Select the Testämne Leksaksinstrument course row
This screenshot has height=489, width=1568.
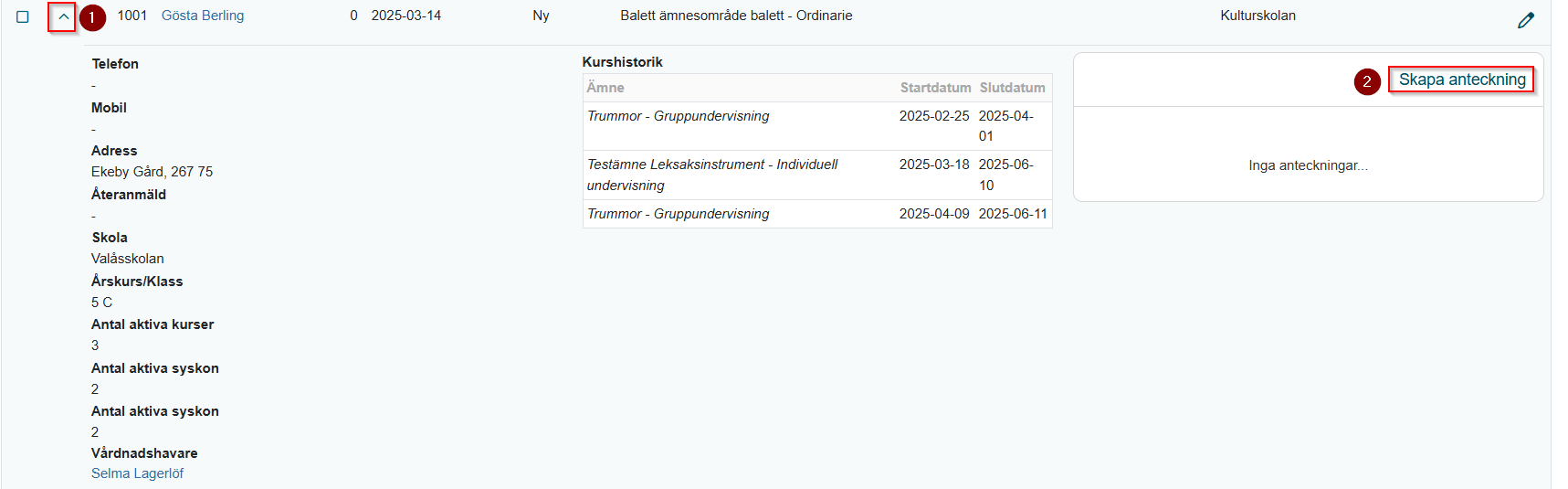point(817,175)
